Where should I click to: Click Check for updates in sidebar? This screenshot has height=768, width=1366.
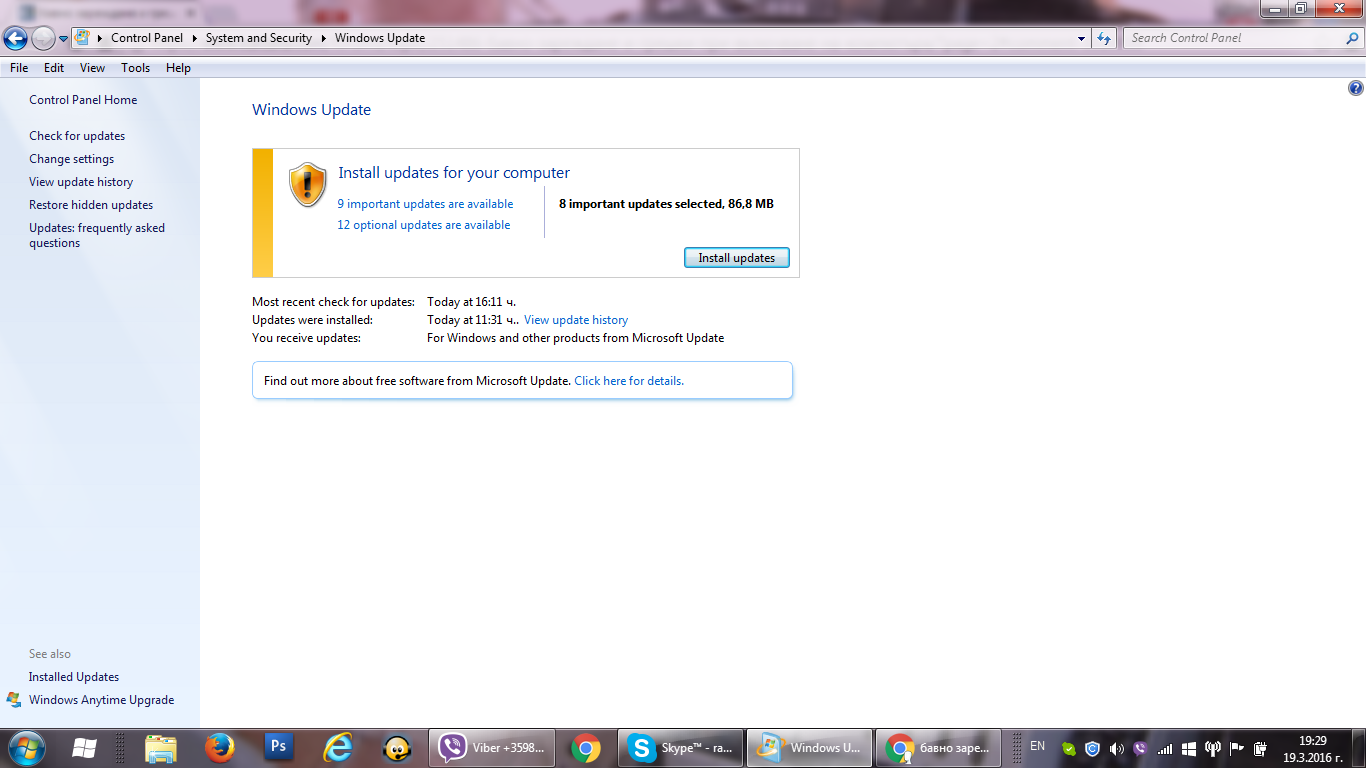[77, 136]
